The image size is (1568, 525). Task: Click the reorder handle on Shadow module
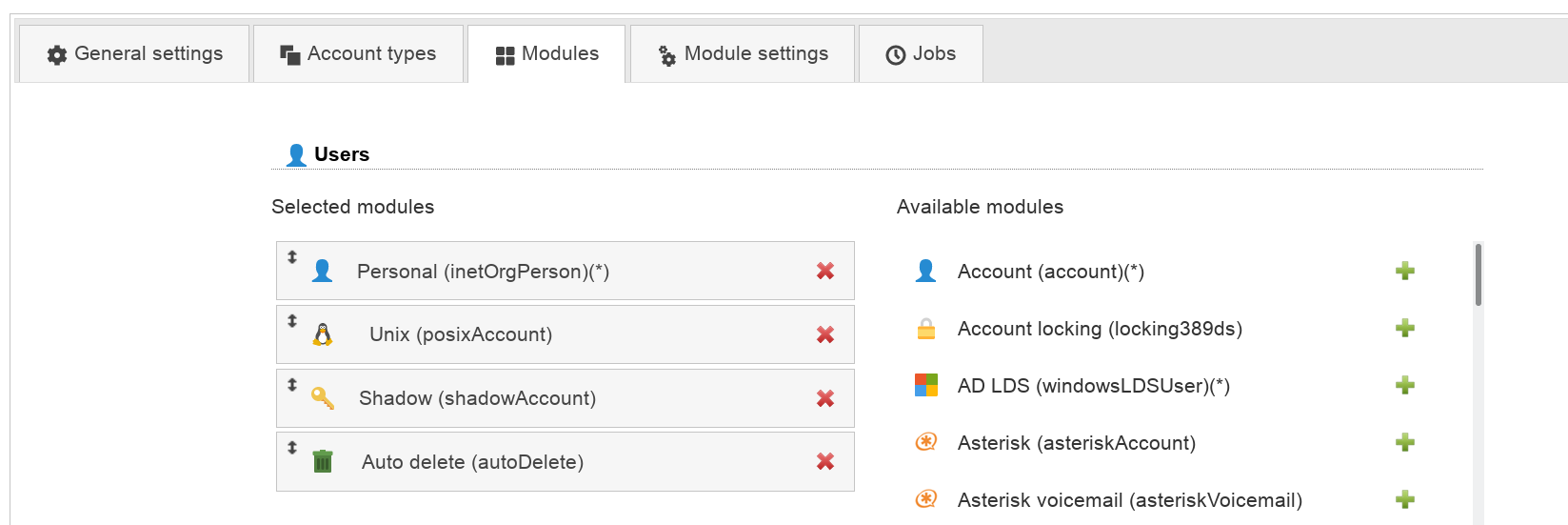(x=292, y=385)
